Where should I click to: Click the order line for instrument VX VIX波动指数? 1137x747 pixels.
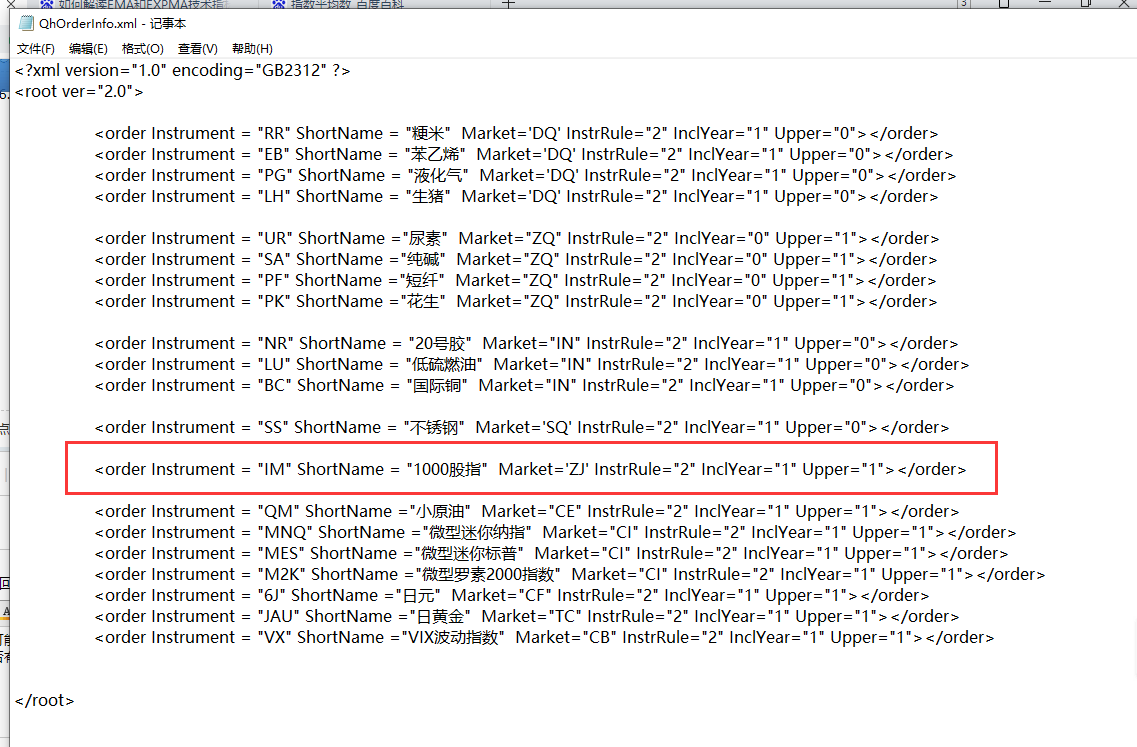point(545,638)
